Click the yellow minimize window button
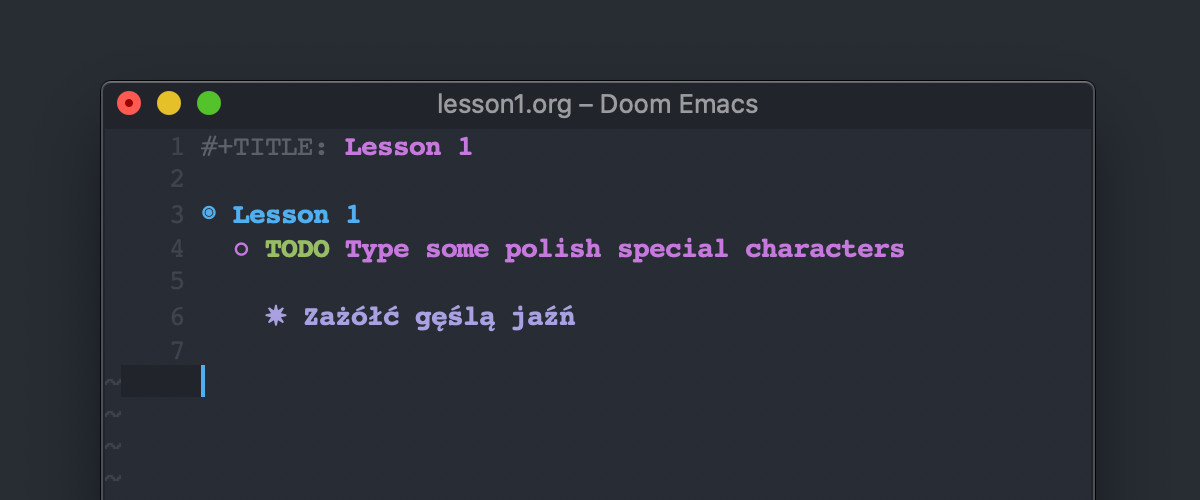Image resolution: width=1200 pixels, height=500 pixels. tap(169, 103)
